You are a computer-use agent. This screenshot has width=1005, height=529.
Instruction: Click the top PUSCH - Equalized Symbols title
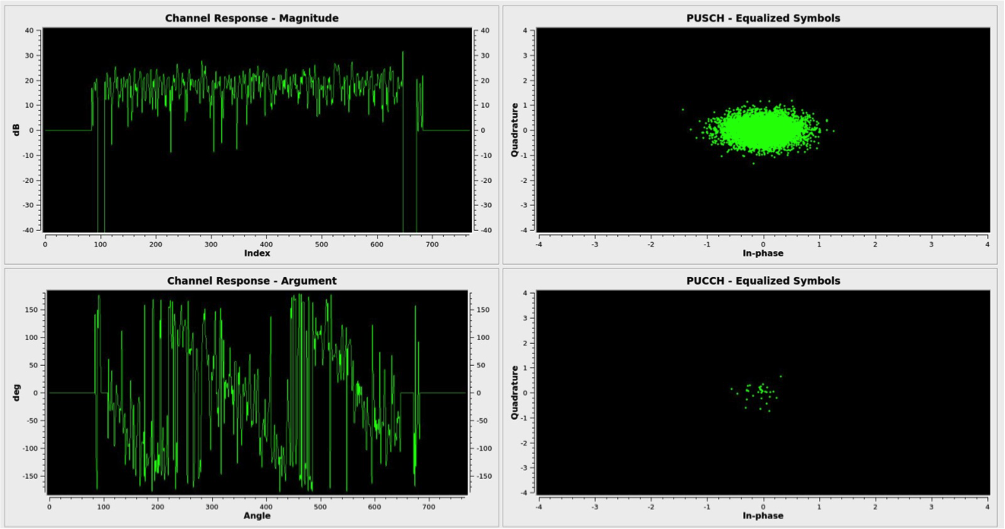point(763,18)
